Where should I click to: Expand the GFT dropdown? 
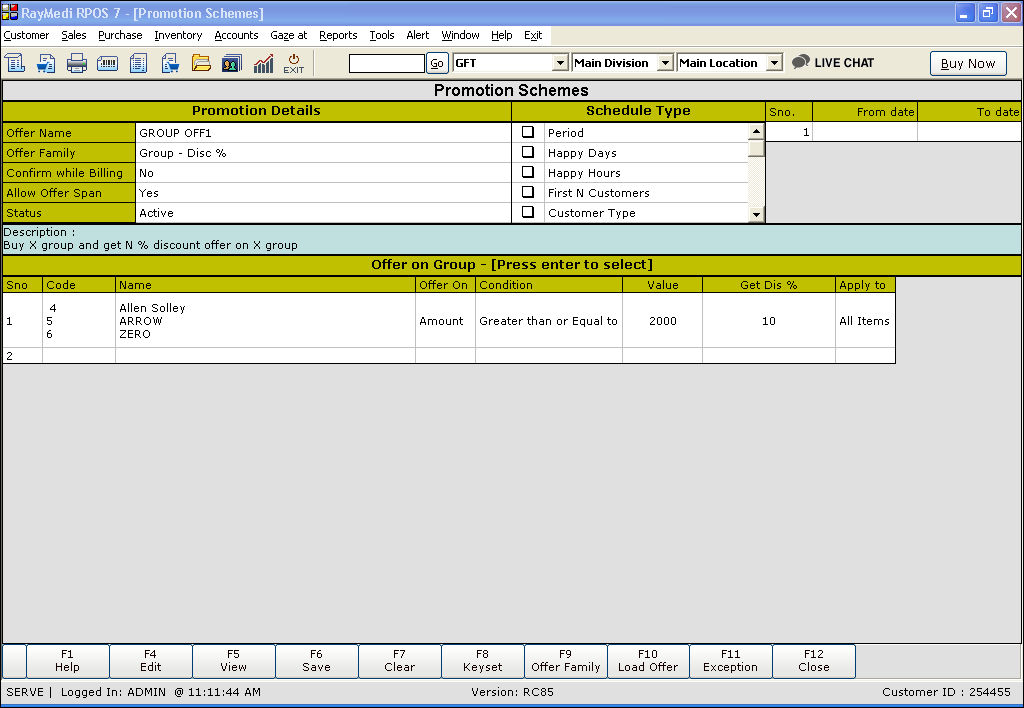pyautogui.click(x=560, y=63)
